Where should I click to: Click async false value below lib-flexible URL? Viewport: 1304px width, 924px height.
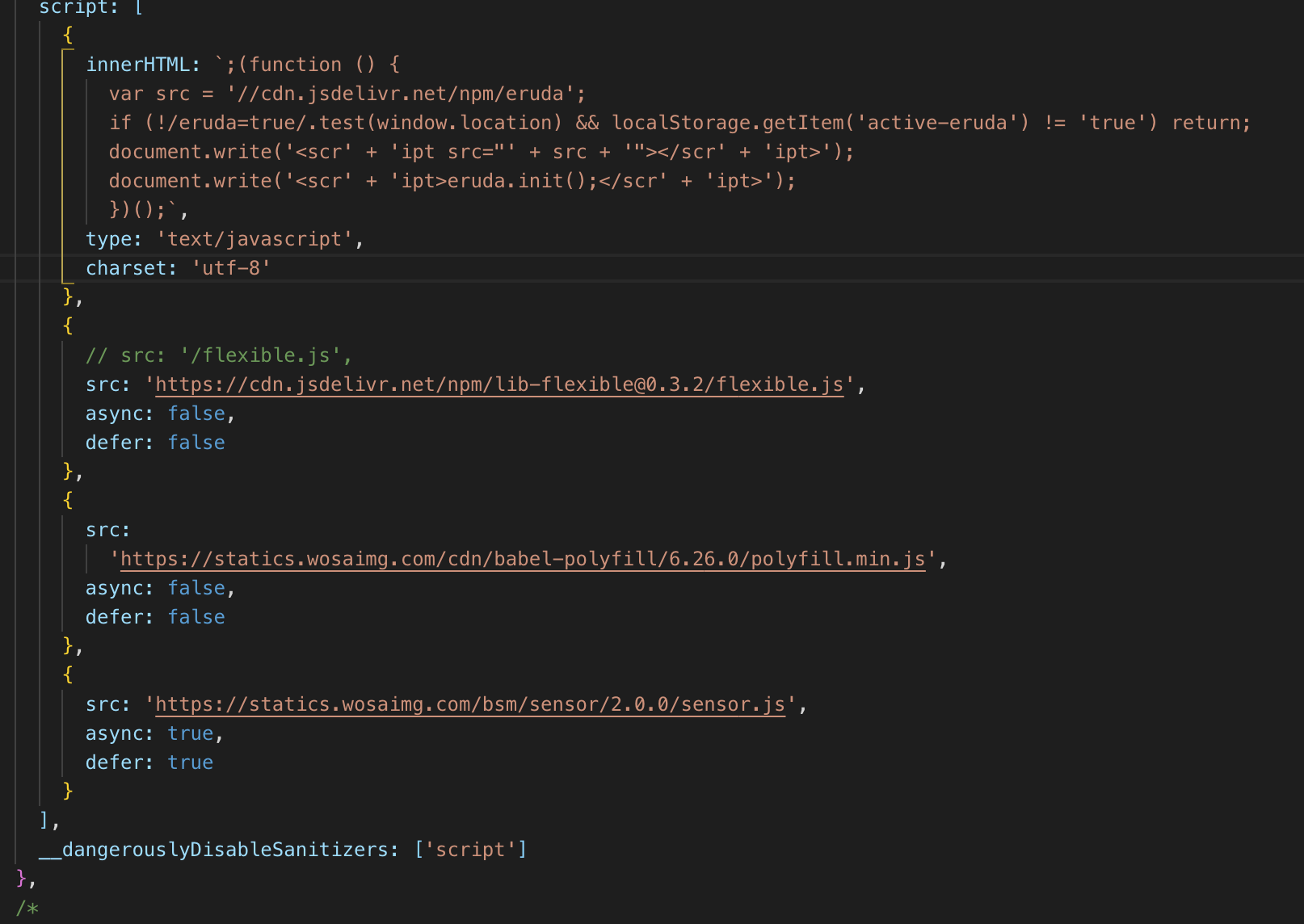coord(196,414)
